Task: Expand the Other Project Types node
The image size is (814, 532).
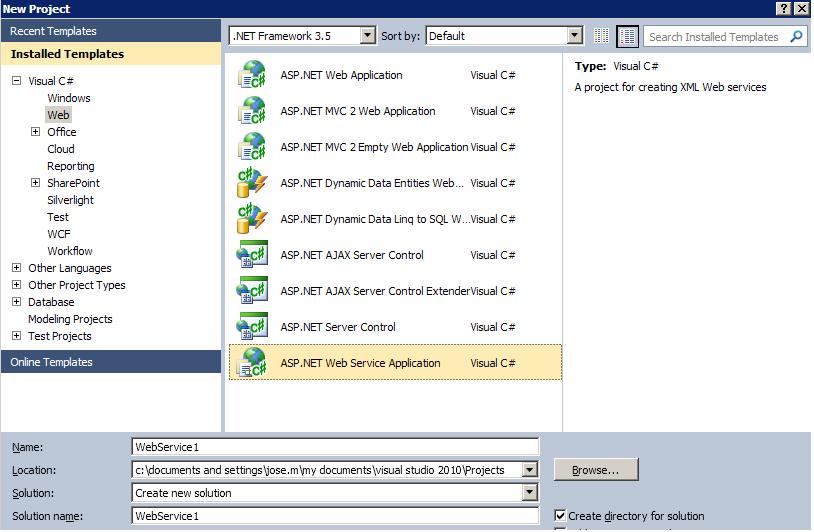Action: tap(17, 284)
